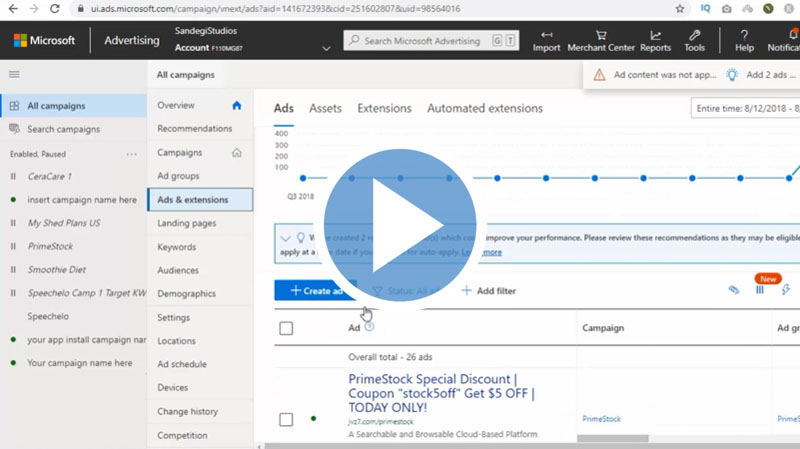Open Merchant Center
Viewport: 800px width, 449px height.
(601, 41)
